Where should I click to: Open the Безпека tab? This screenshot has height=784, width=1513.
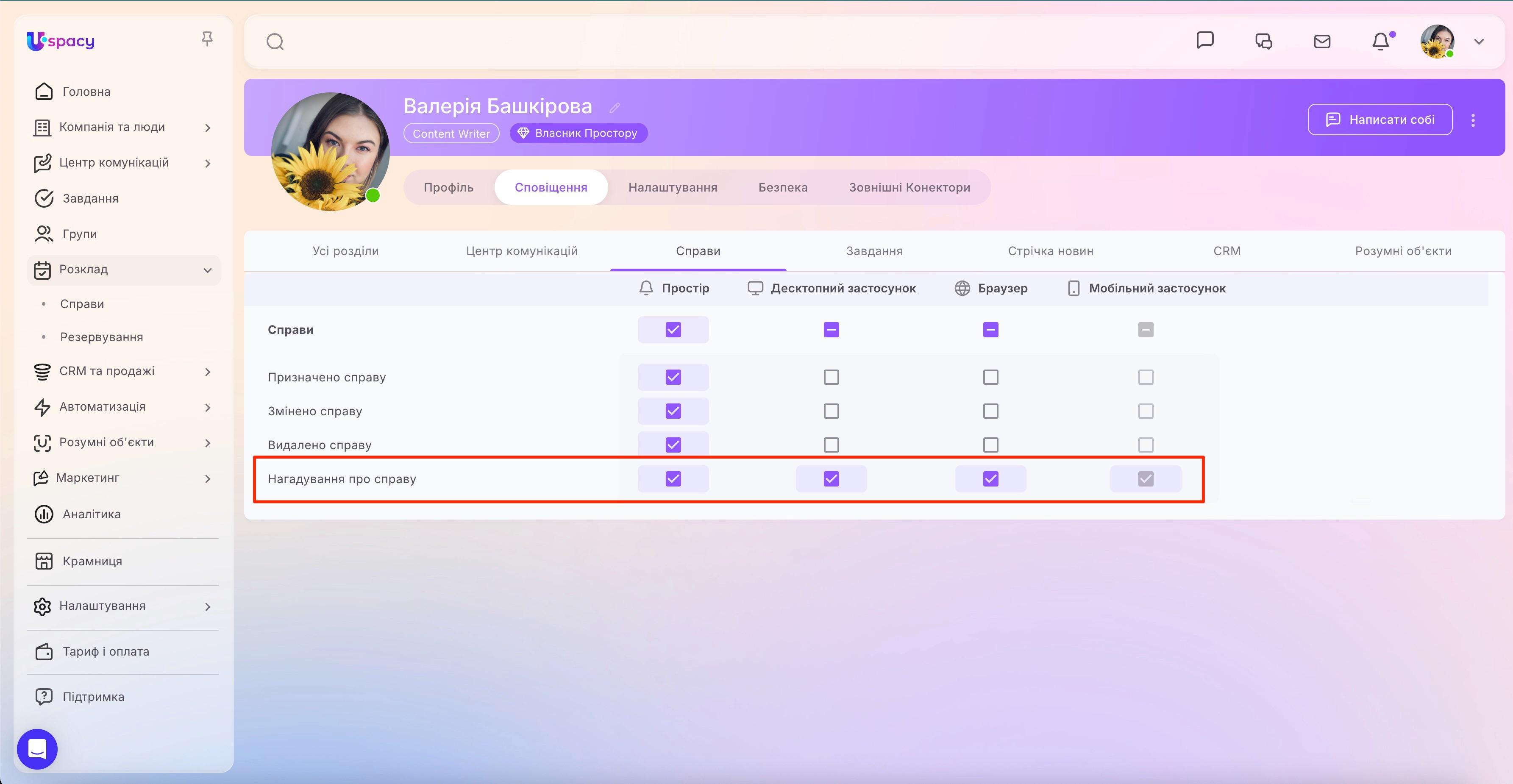coord(783,187)
